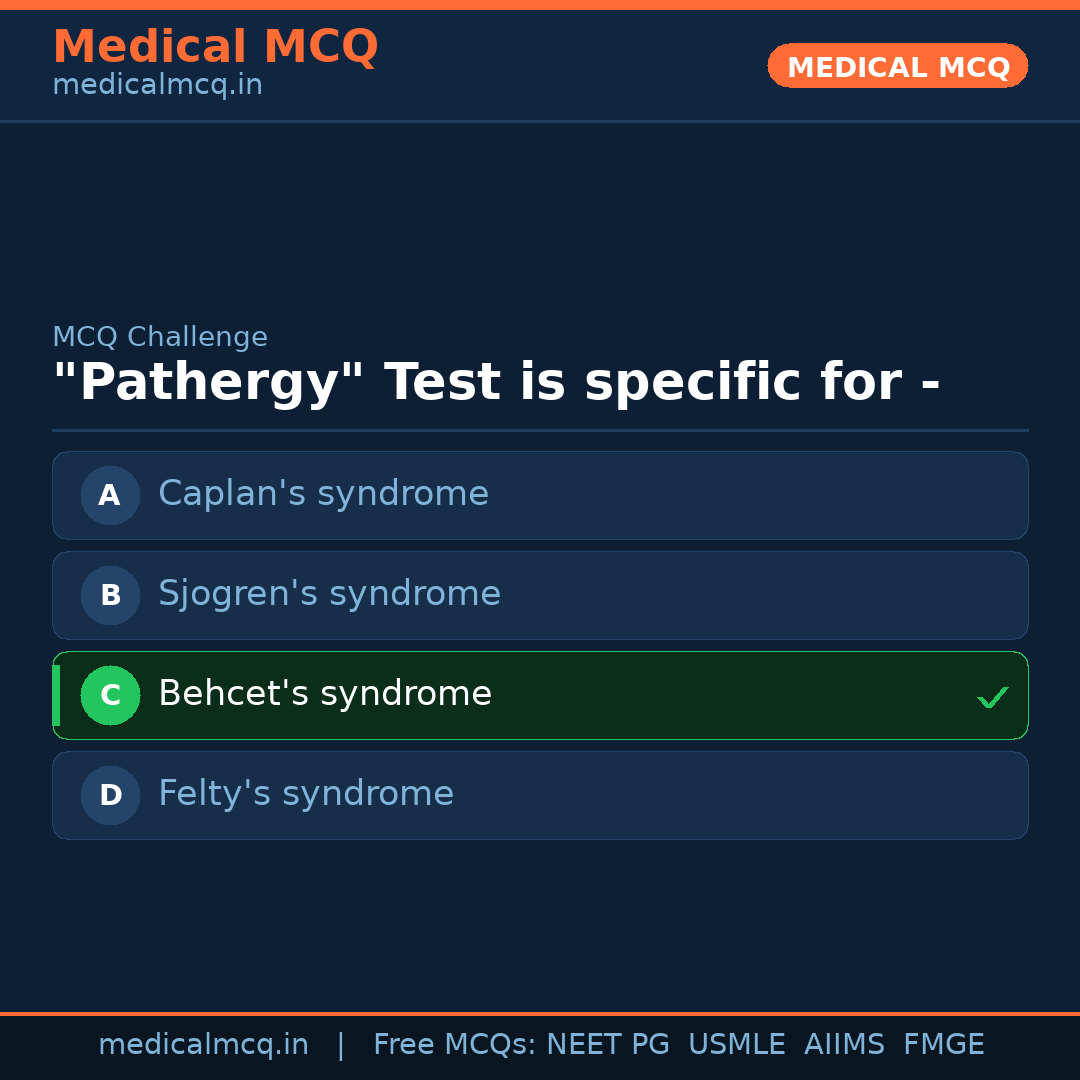Image resolution: width=1080 pixels, height=1080 pixels.
Task: Select the "Caplan's syndrome" answer text
Action: [x=323, y=494]
